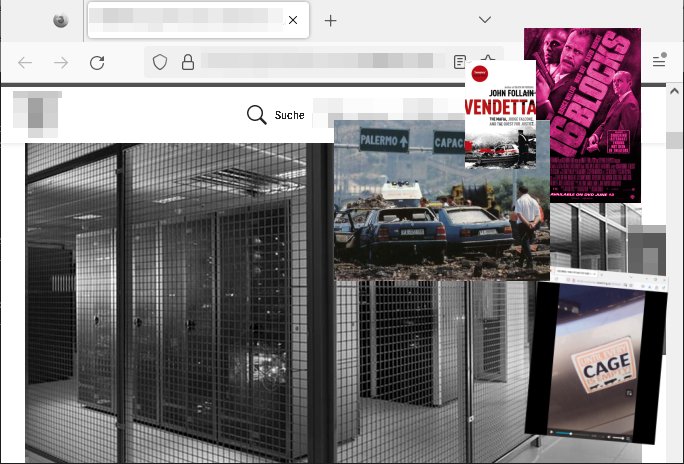This screenshot has width=684, height=464.
Task: Click the magnifying glass search icon
Action: tap(257, 115)
